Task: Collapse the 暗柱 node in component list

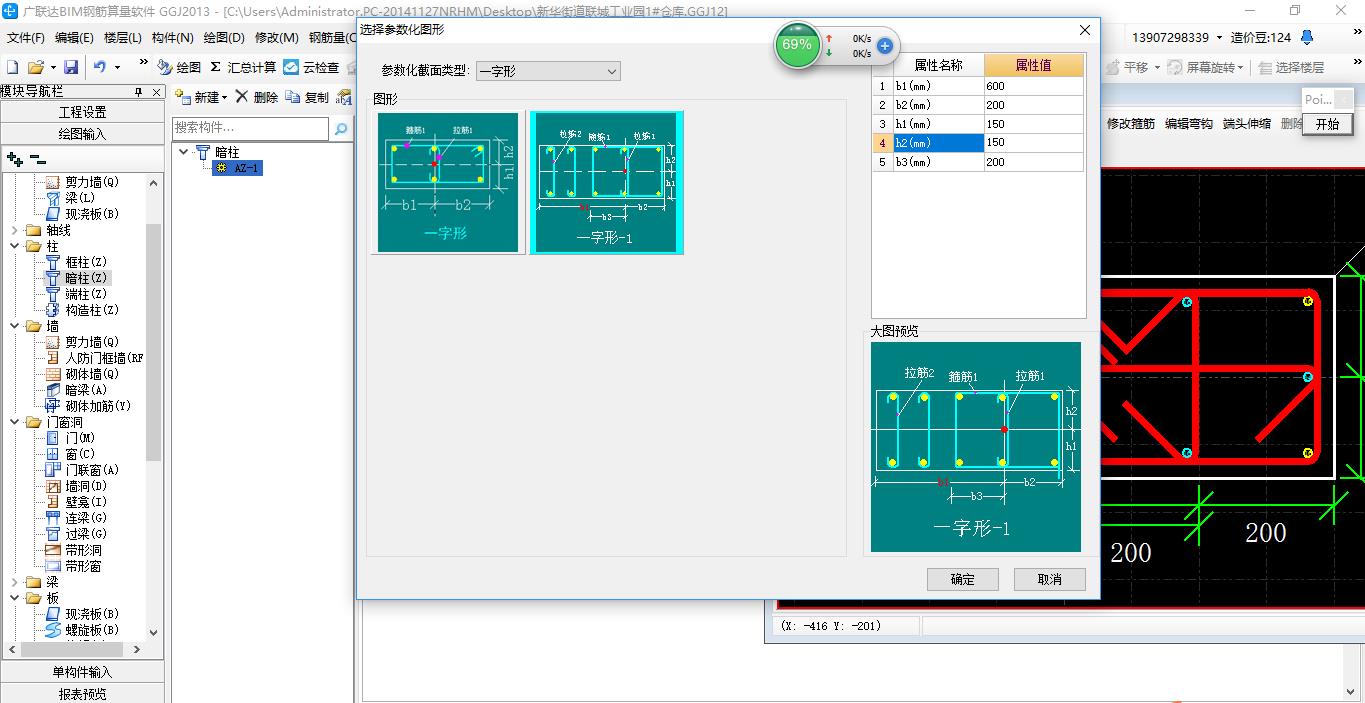Action: click(184, 152)
